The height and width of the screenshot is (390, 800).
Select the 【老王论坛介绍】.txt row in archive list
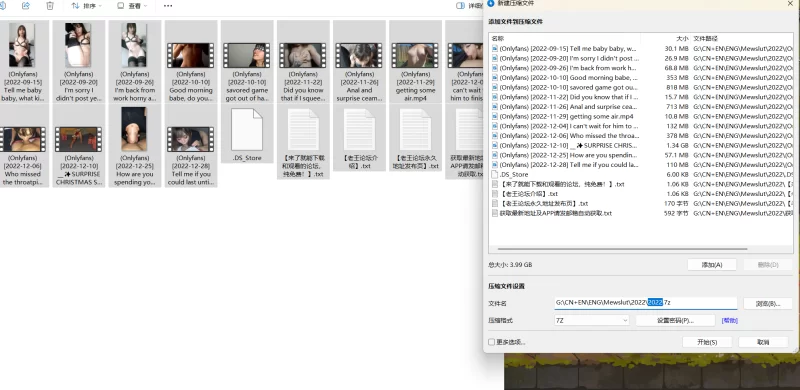pyautogui.click(x=642, y=194)
